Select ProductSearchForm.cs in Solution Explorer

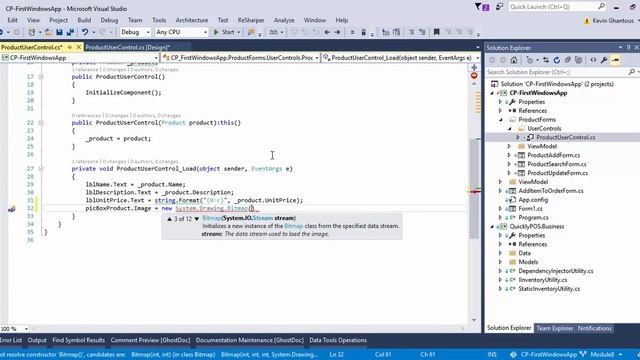click(x=557, y=164)
